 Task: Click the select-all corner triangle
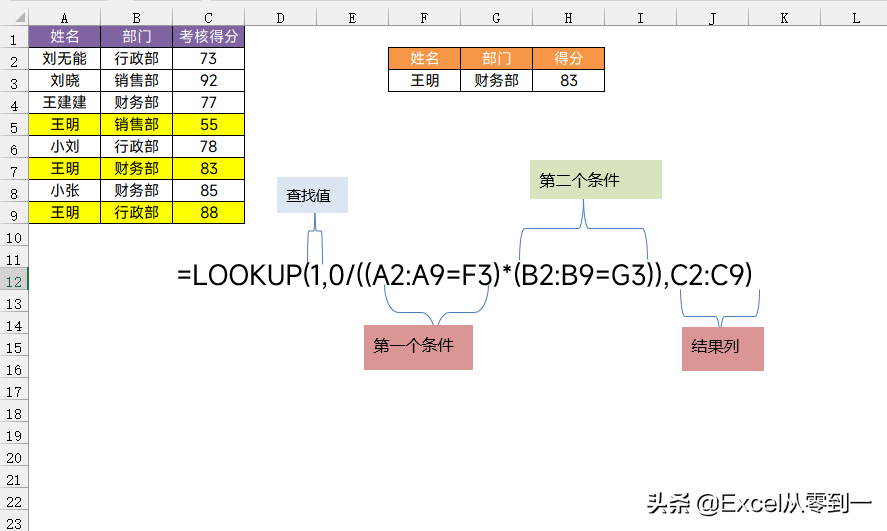20,18
